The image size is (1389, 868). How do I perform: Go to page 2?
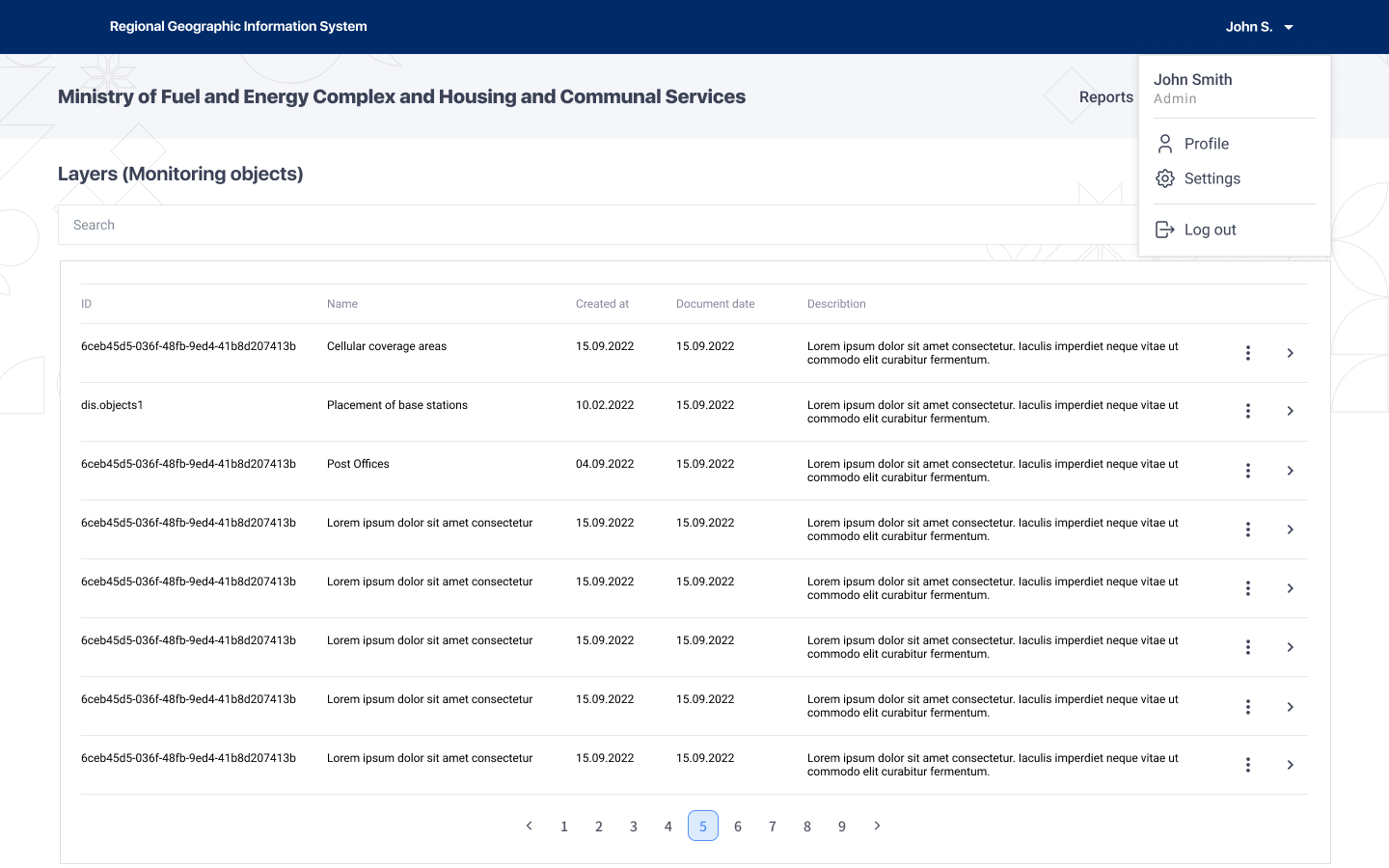(x=599, y=826)
